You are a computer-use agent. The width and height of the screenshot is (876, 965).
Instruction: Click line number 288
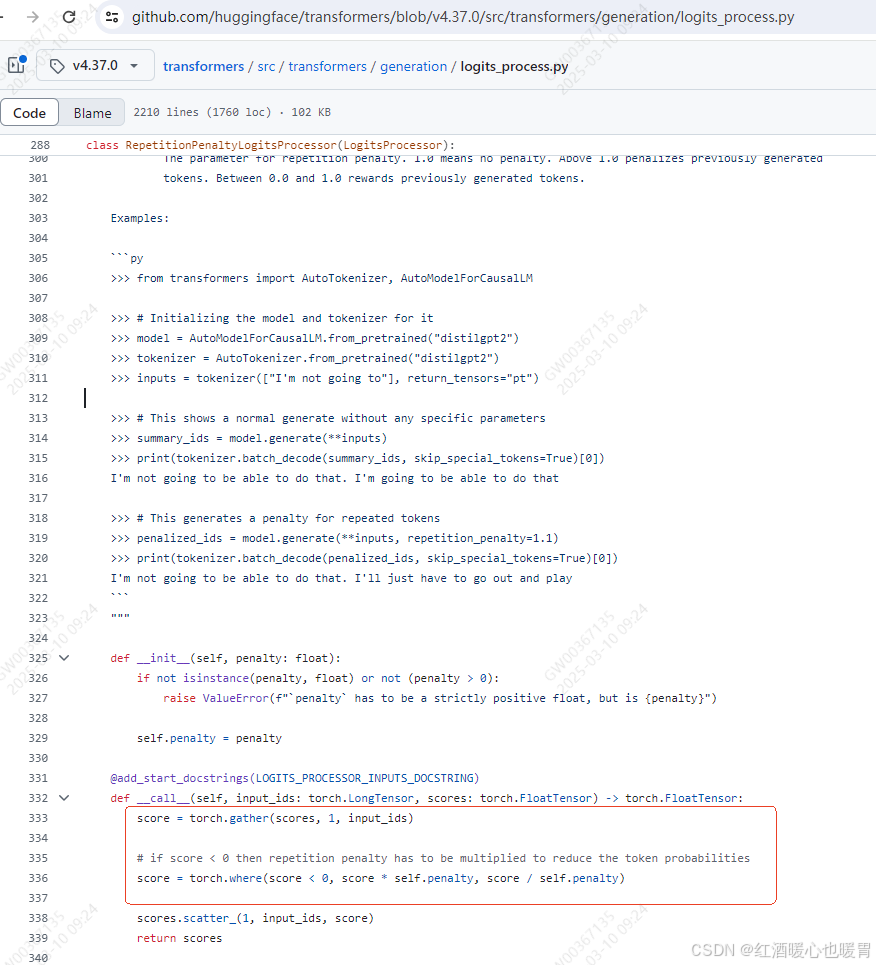[40, 145]
